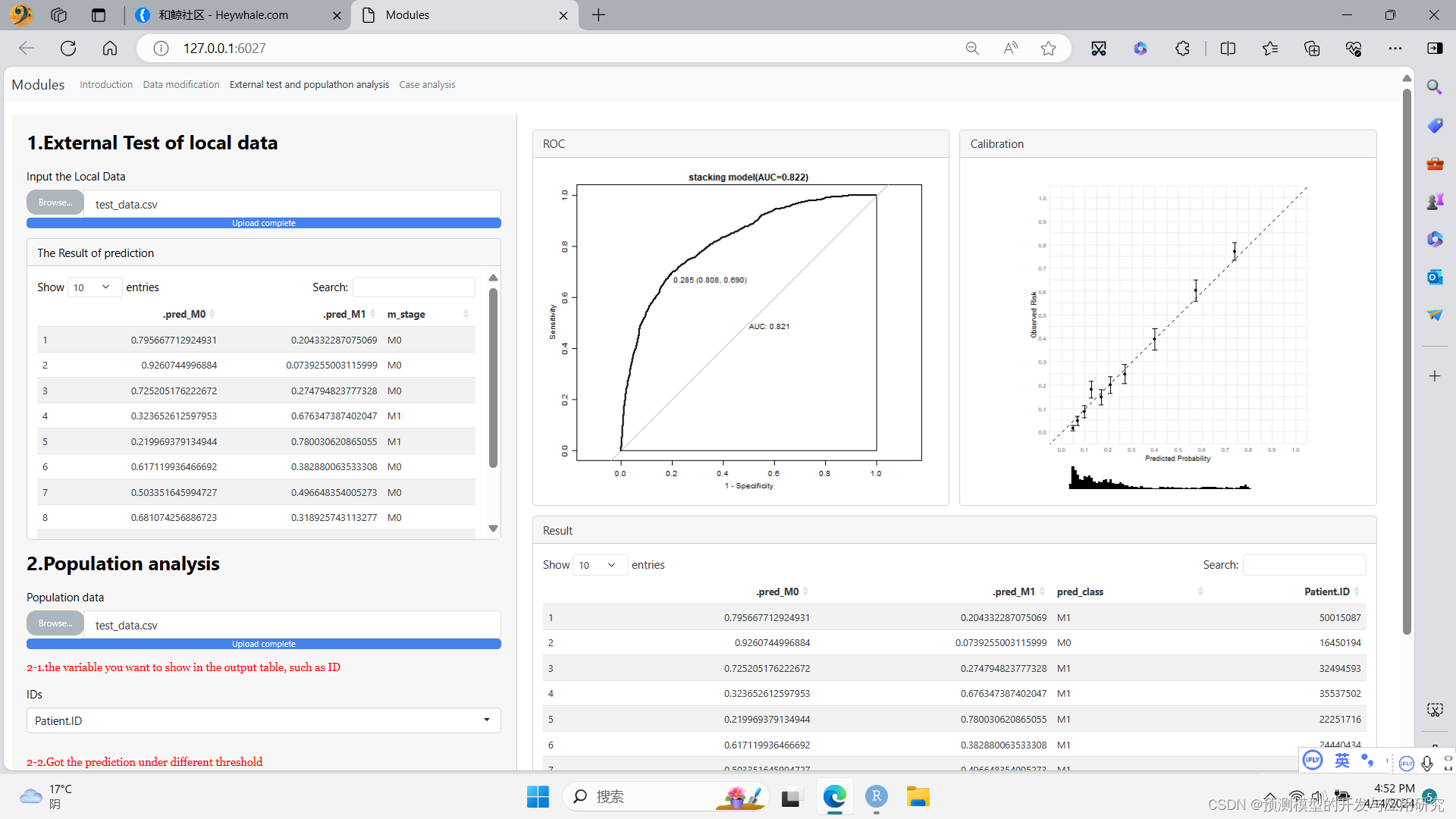Open Settings and more ellipsis menu
The height and width of the screenshot is (819, 1456).
[1395, 49]
